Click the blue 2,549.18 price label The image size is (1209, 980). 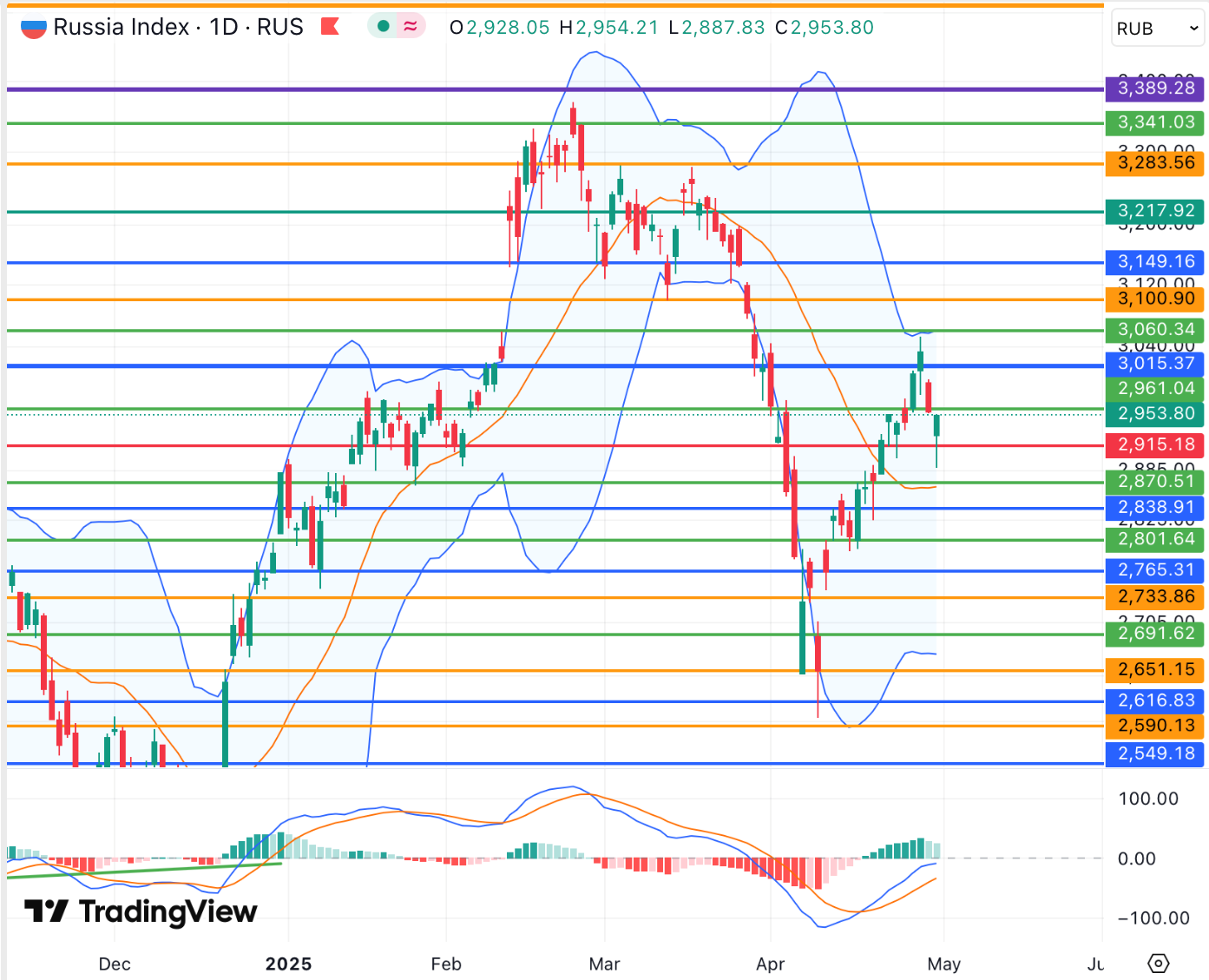(1155, 753)
